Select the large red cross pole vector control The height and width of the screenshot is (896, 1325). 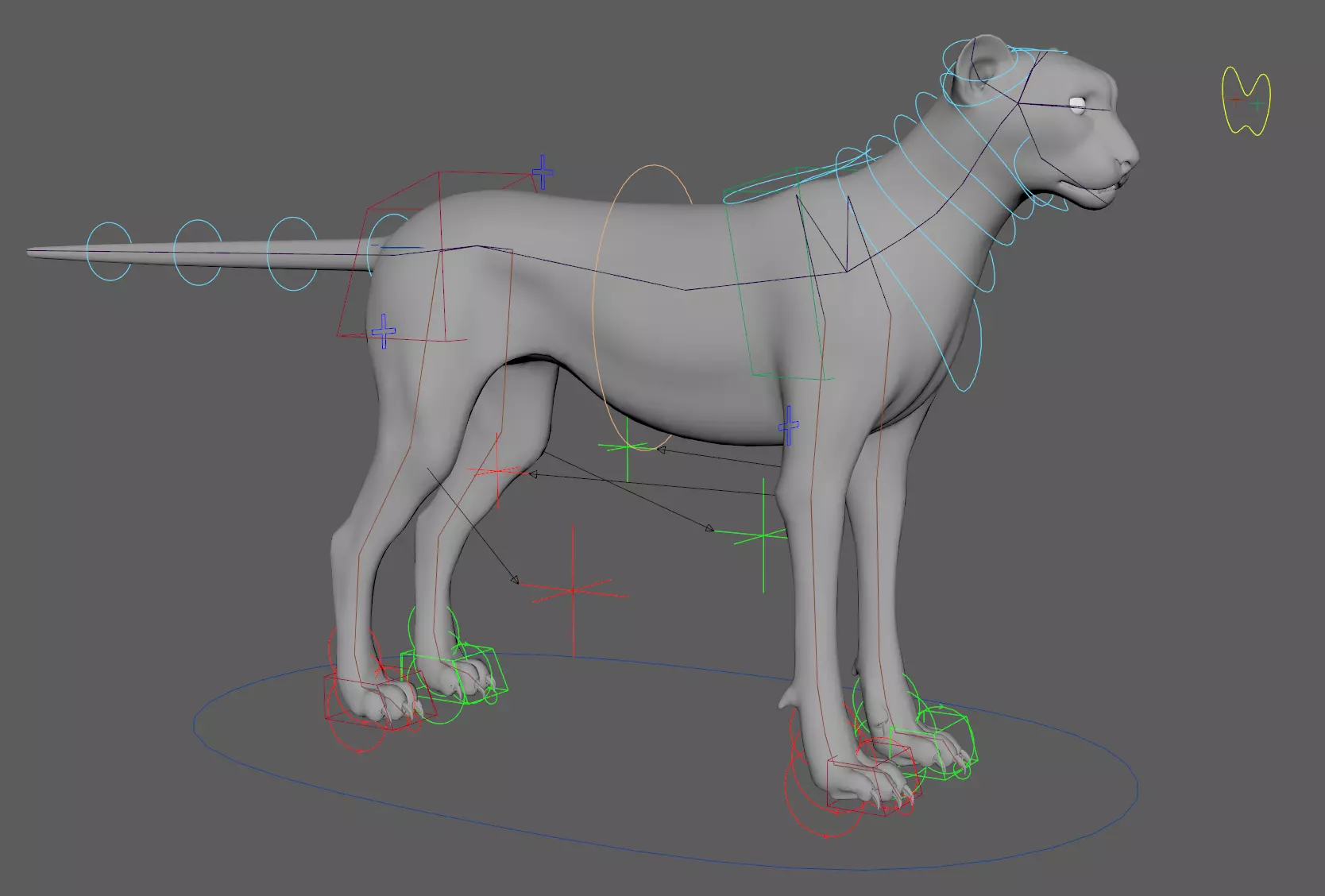coord(574,591)
